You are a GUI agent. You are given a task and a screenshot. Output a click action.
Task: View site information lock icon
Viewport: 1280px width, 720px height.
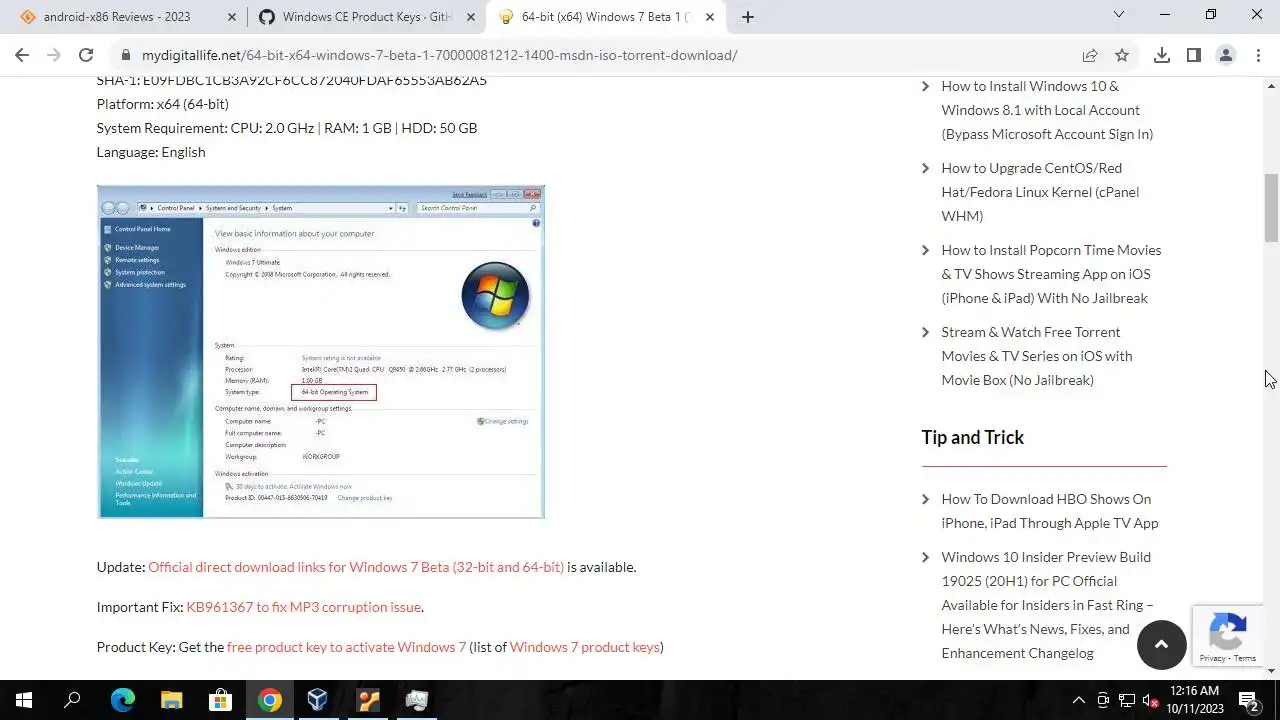(x=125, y=55)
